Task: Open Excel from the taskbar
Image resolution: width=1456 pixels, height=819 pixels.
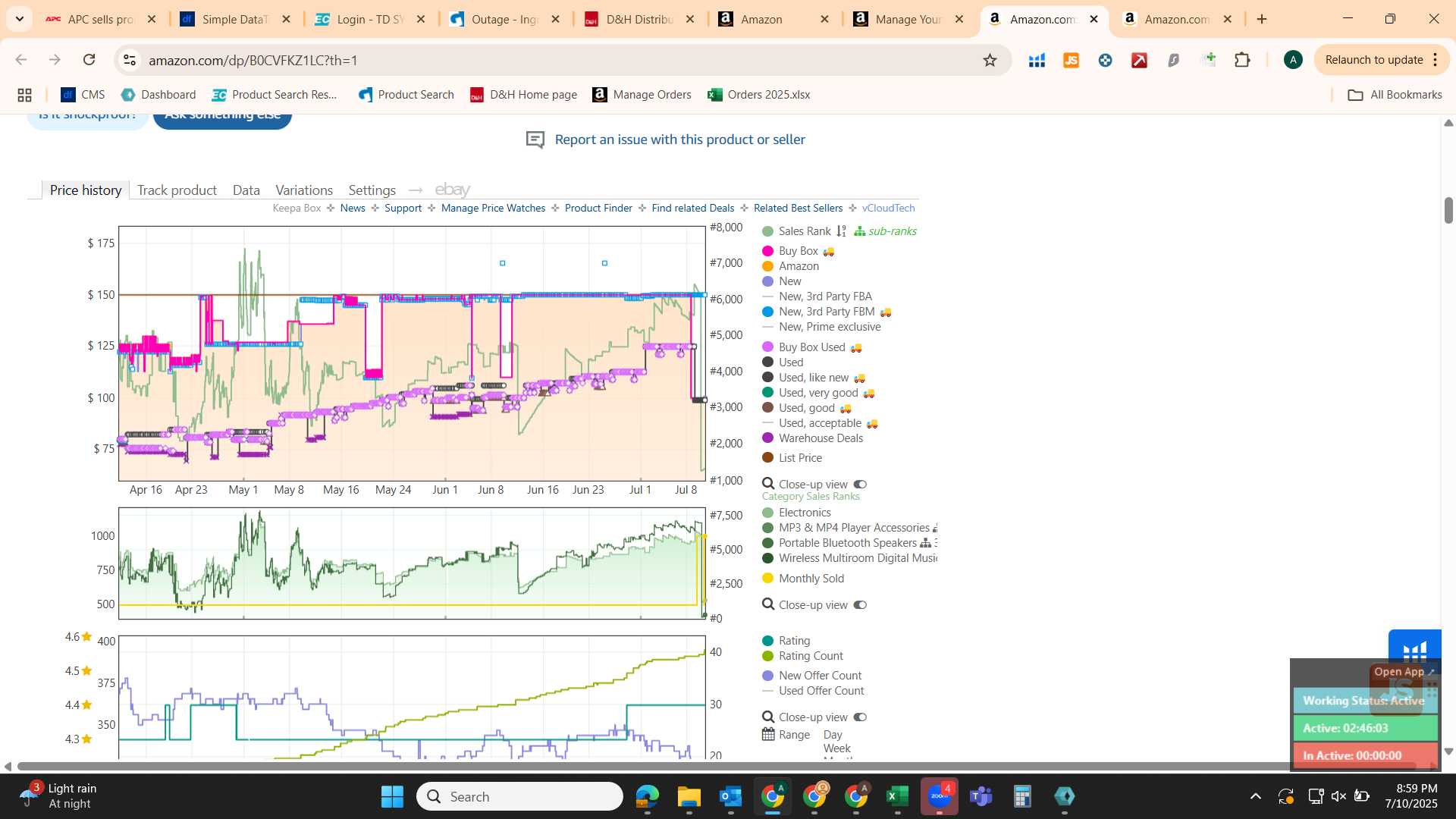Action: pos(897,796)
